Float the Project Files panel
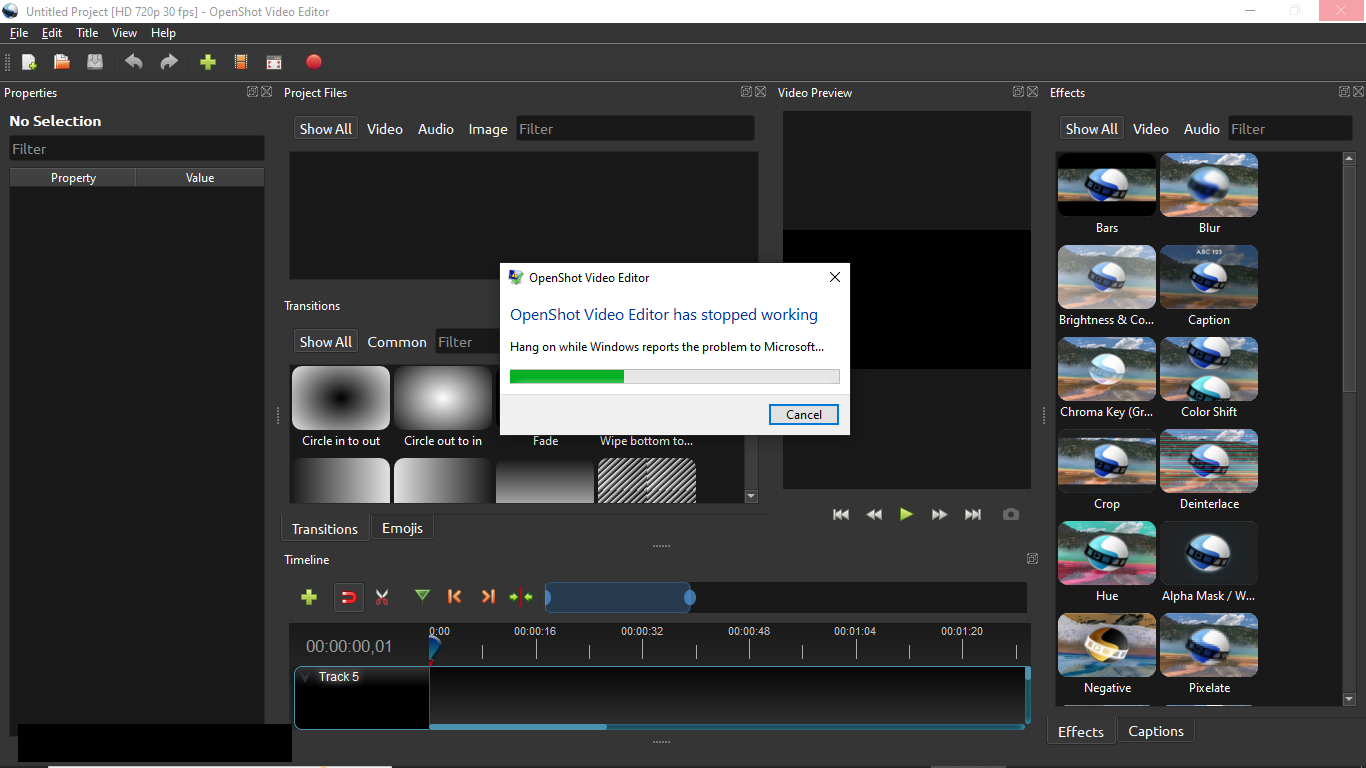 point(746,92)
